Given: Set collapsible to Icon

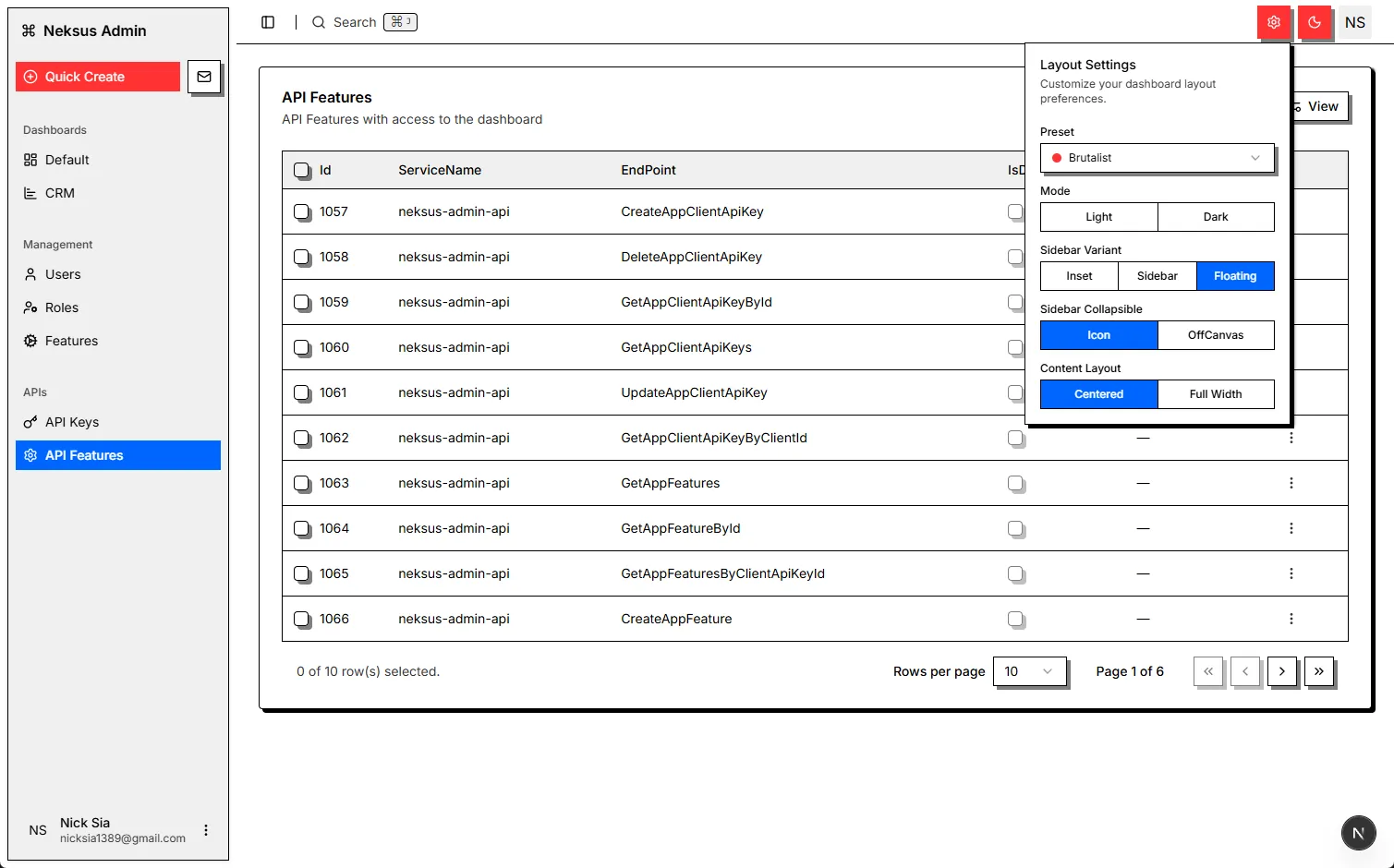Looking at the screenshot, I should [x=1099, y=335].
